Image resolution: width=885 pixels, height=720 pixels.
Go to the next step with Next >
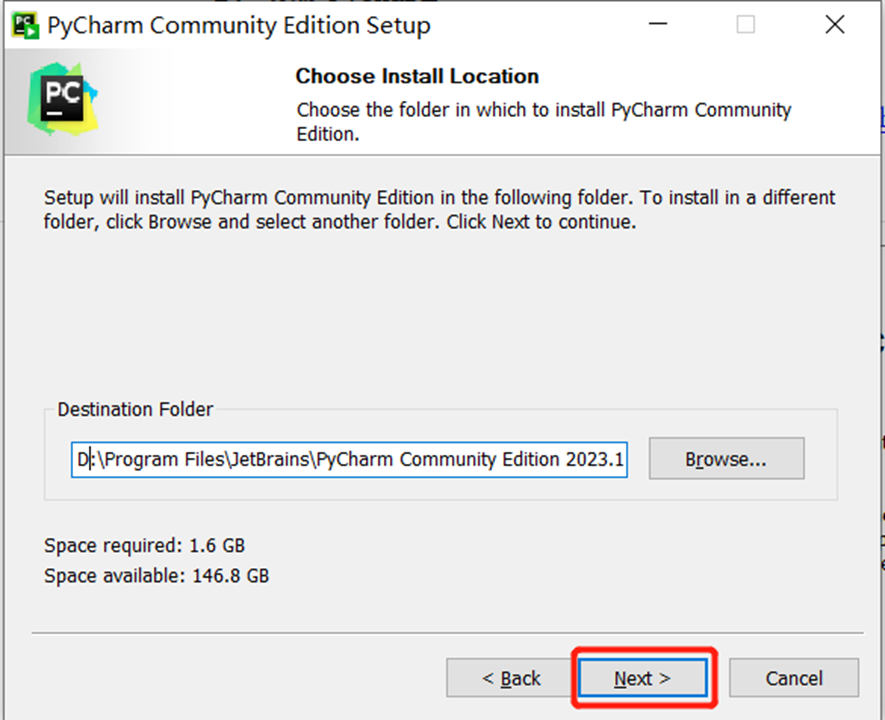pos(643,678)
